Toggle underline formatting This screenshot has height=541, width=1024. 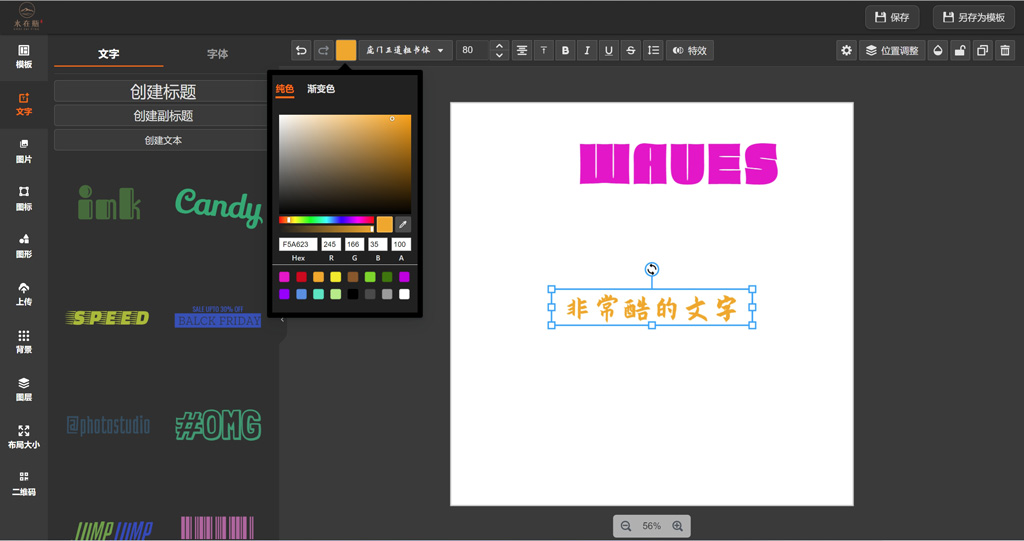pos(609,50)
